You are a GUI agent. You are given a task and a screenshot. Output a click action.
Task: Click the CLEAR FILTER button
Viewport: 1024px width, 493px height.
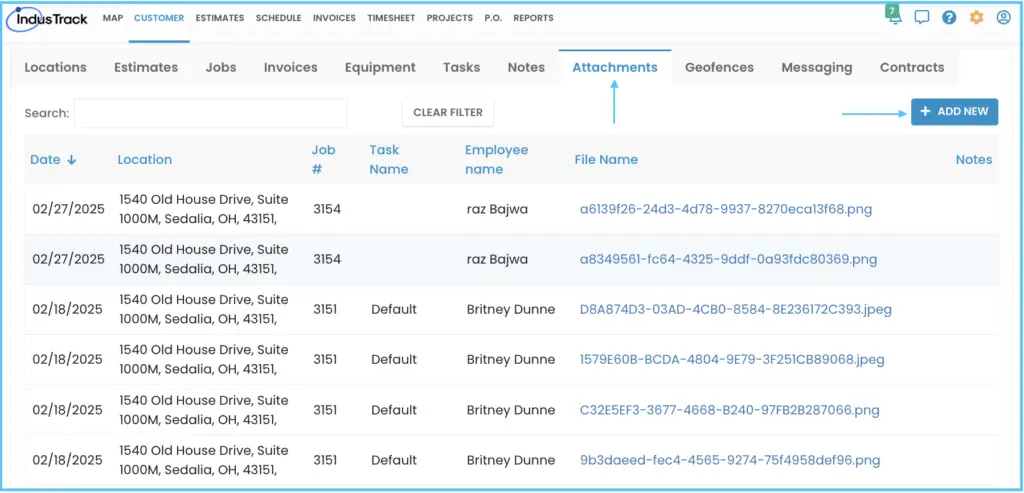448,112
